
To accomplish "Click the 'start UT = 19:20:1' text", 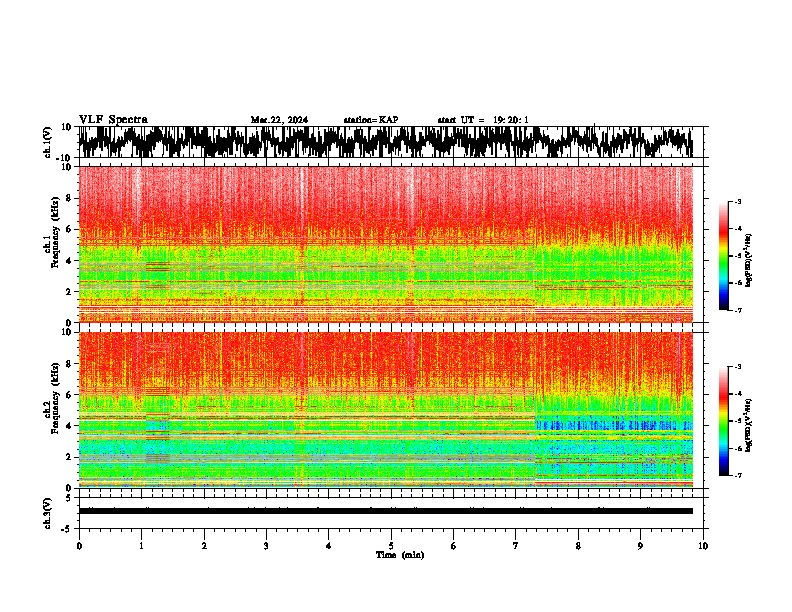I will point(483,120).
